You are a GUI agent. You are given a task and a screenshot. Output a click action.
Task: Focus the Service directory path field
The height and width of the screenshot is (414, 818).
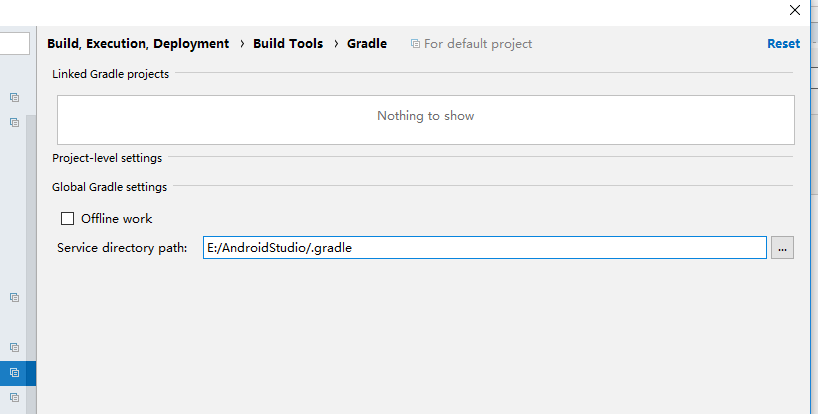point(485,248)
